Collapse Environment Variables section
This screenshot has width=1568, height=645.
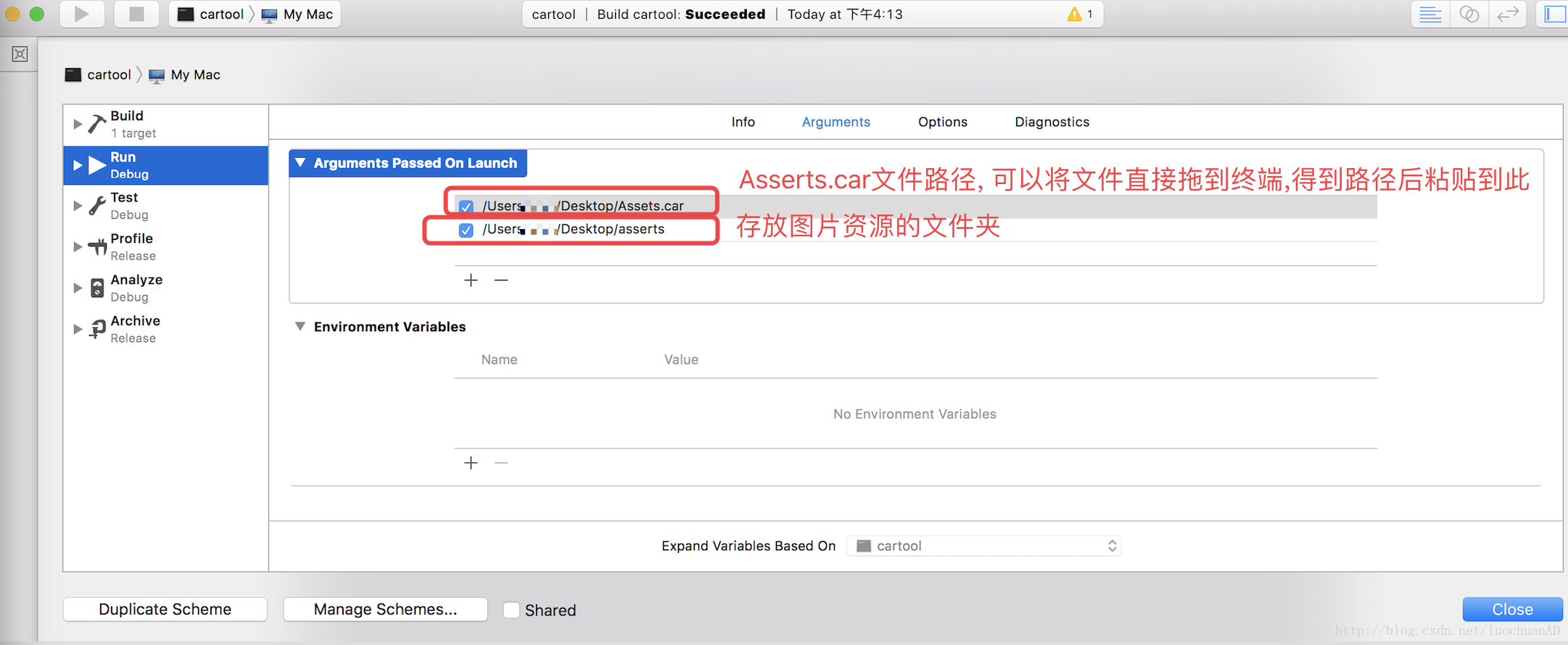click(300, 326)
